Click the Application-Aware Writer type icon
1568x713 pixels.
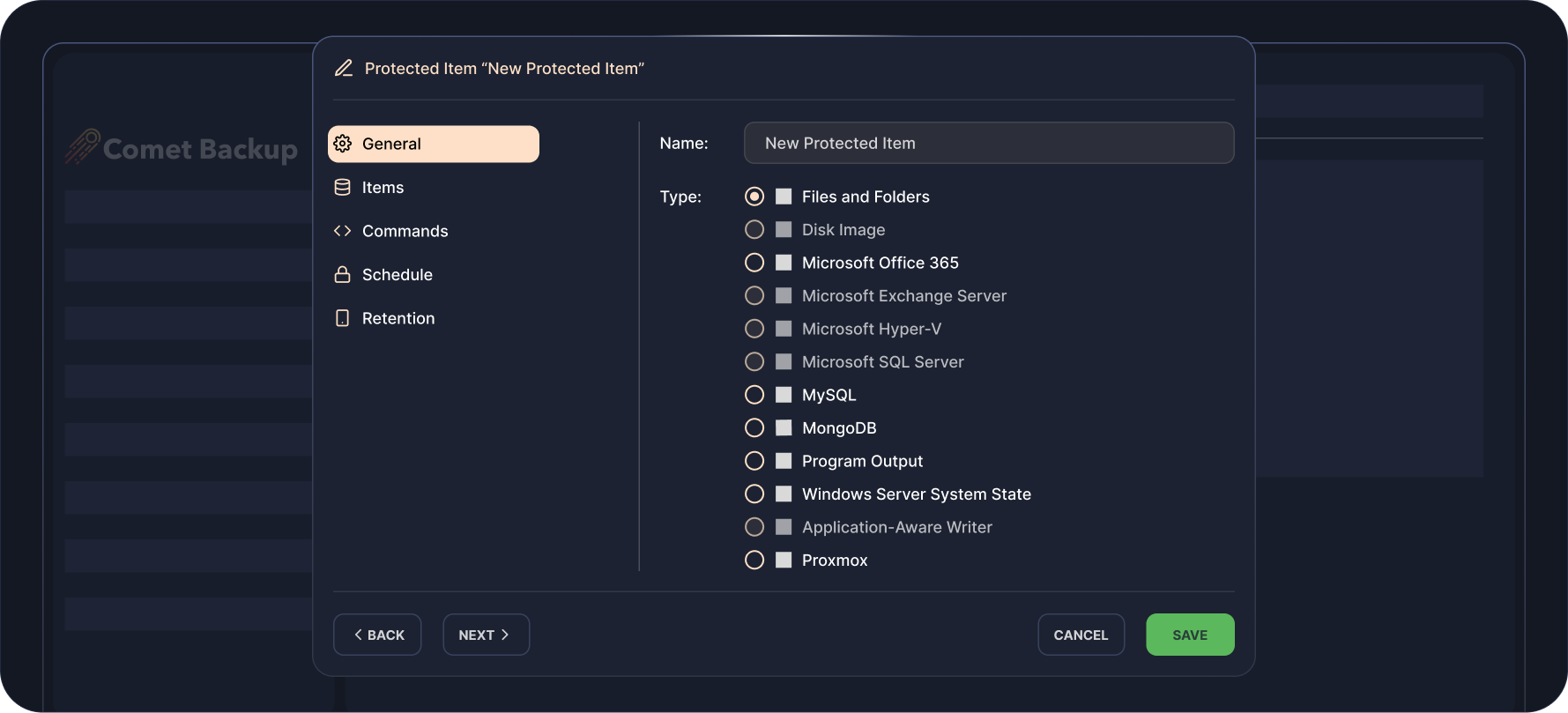click(x=784, y=527)
